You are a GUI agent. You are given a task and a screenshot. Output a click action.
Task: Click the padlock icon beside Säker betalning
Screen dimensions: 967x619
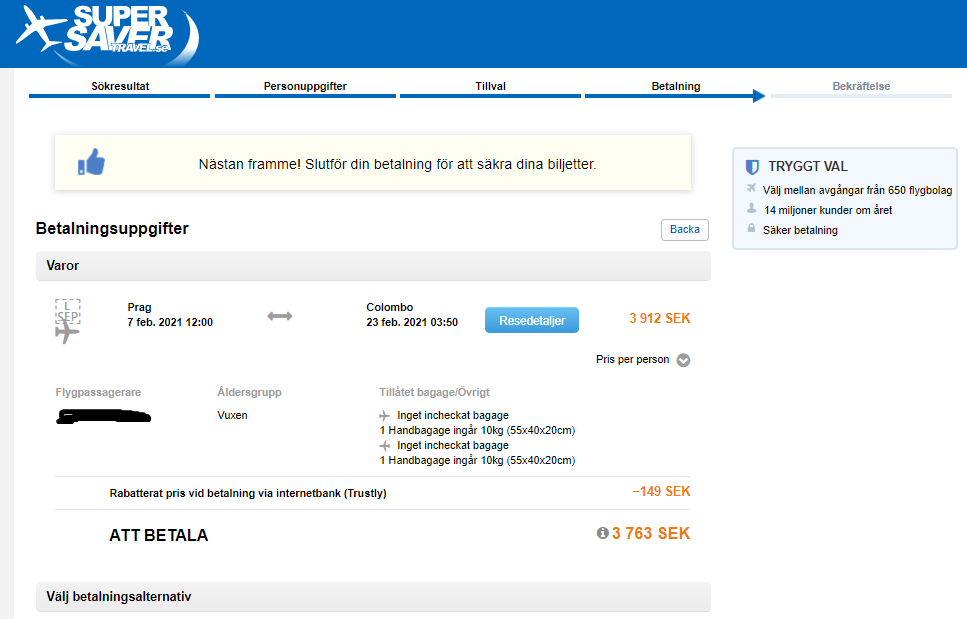click(751, 228)
